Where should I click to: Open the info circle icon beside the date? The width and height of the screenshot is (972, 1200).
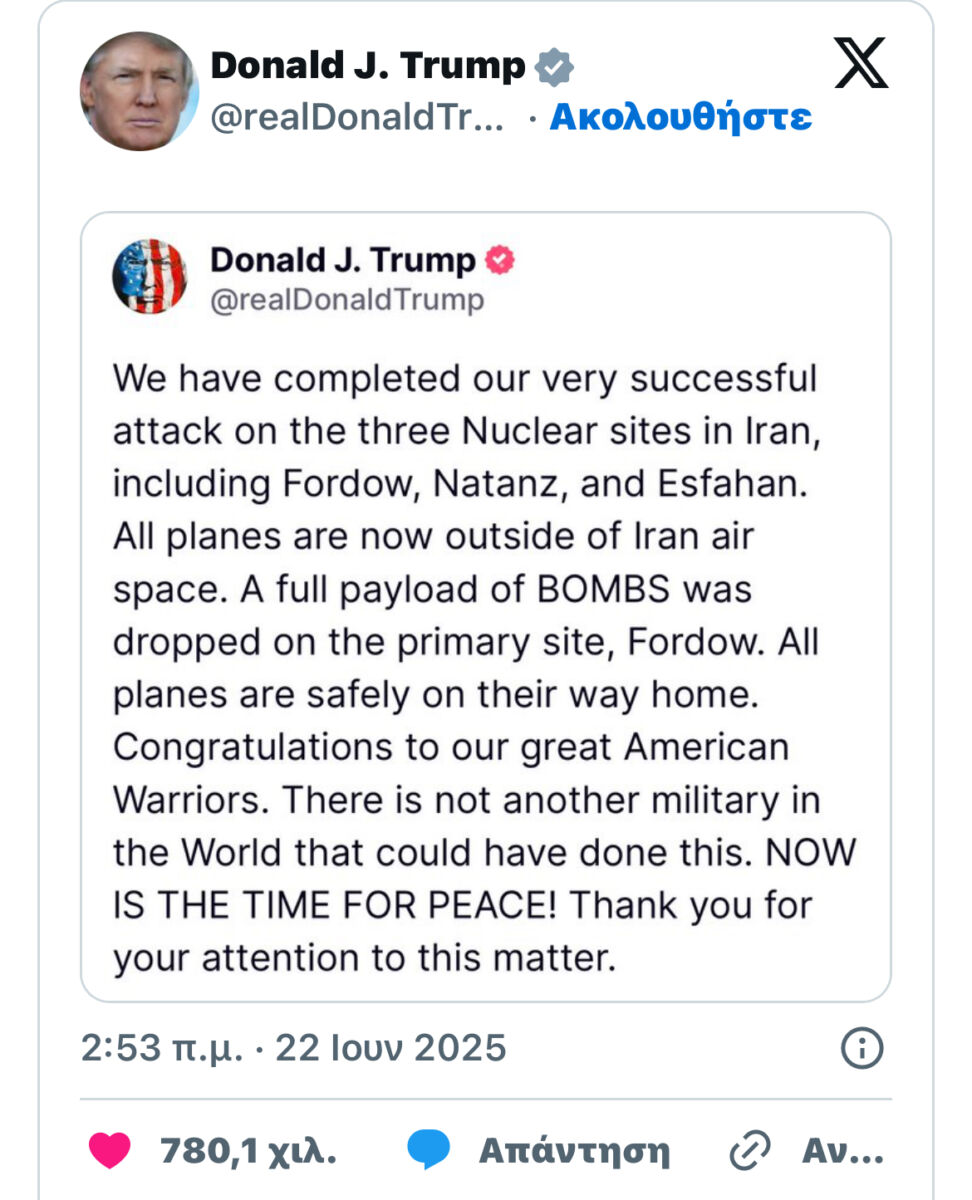[862, 1048]
